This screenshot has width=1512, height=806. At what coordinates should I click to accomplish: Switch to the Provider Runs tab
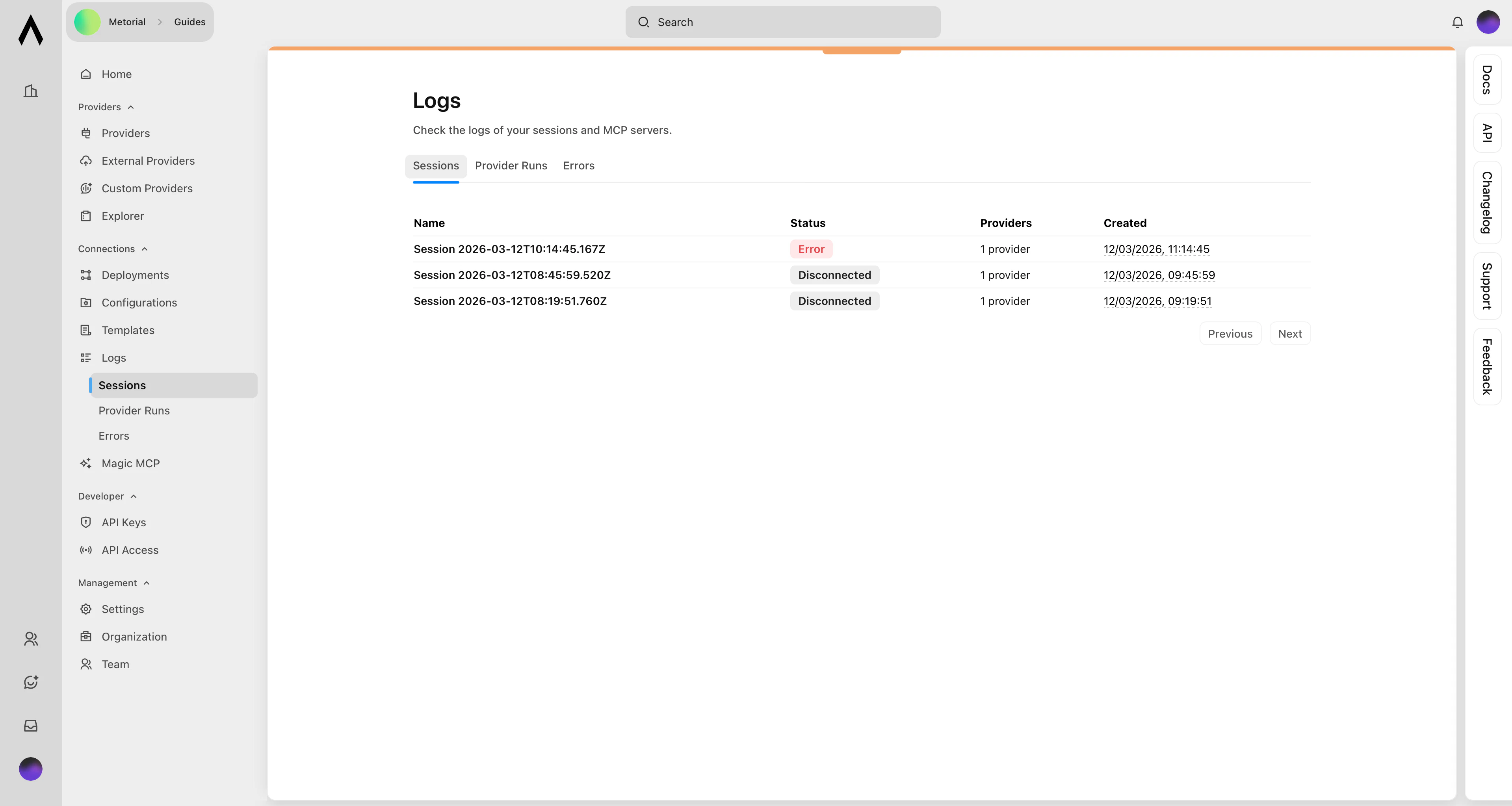click(x=511, y=165)
